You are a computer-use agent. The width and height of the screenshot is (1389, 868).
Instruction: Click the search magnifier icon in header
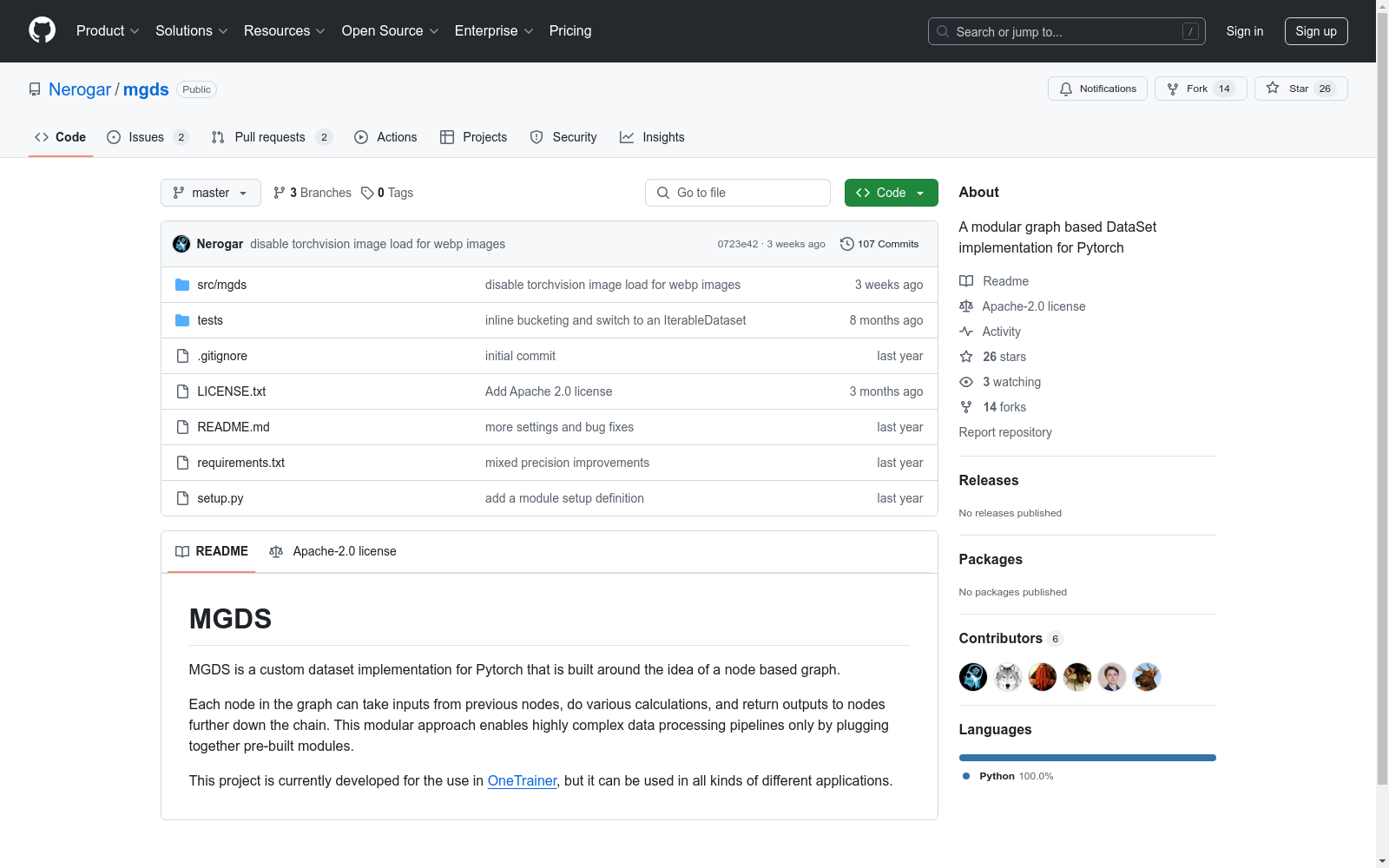click(x=943, y=31)
